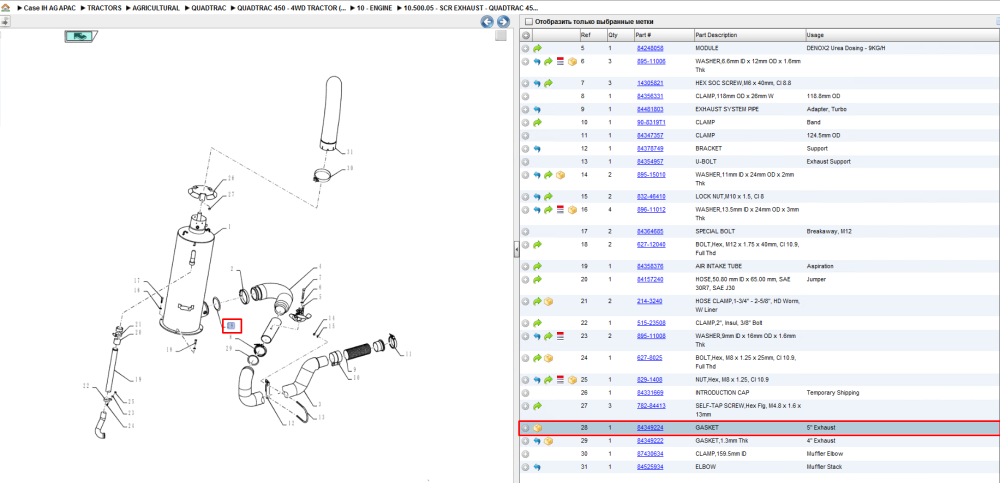Open AGRICULTURAL breadcrumb level

[x=156, y=8]
